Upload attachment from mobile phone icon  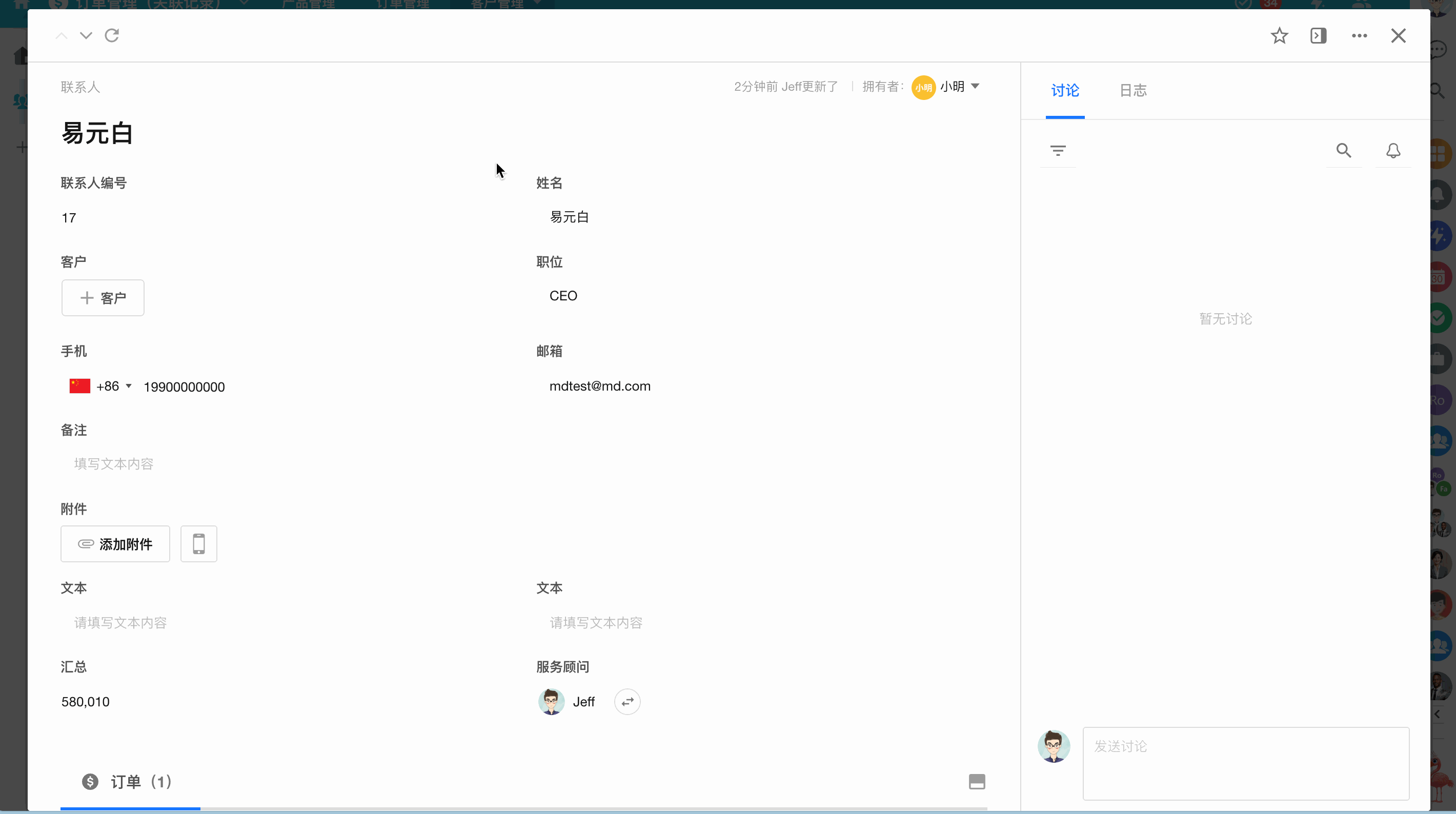[198, 544]
